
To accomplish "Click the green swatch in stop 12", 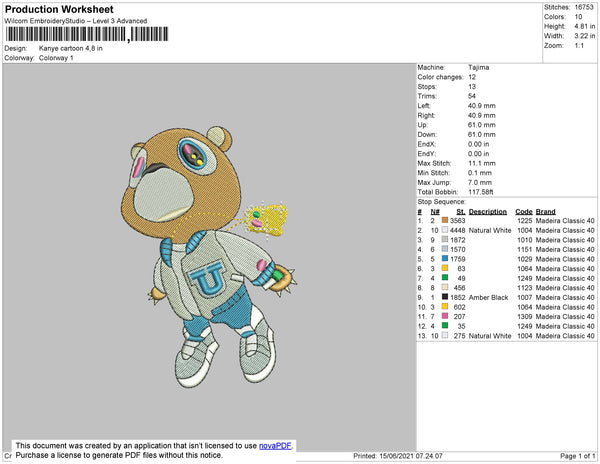I will coord(445,326).
